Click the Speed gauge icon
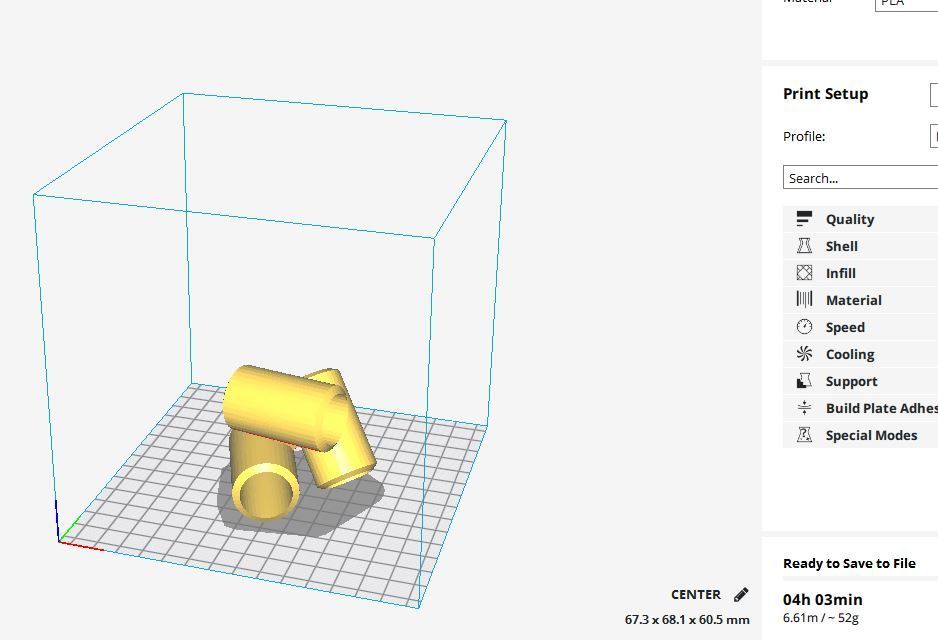 click(804, 327)
